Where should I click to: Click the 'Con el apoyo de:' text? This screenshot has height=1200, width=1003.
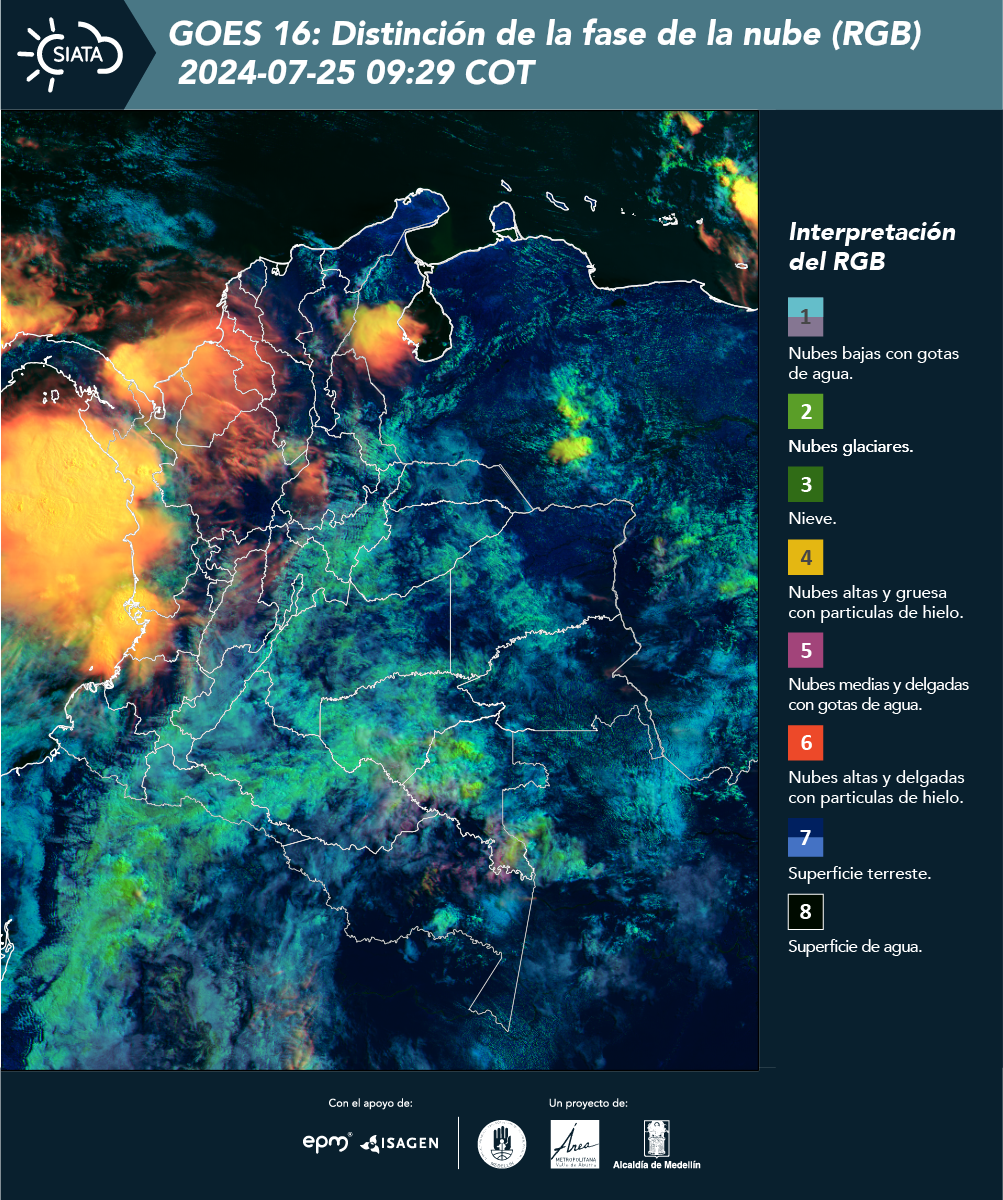point(370,1103)
